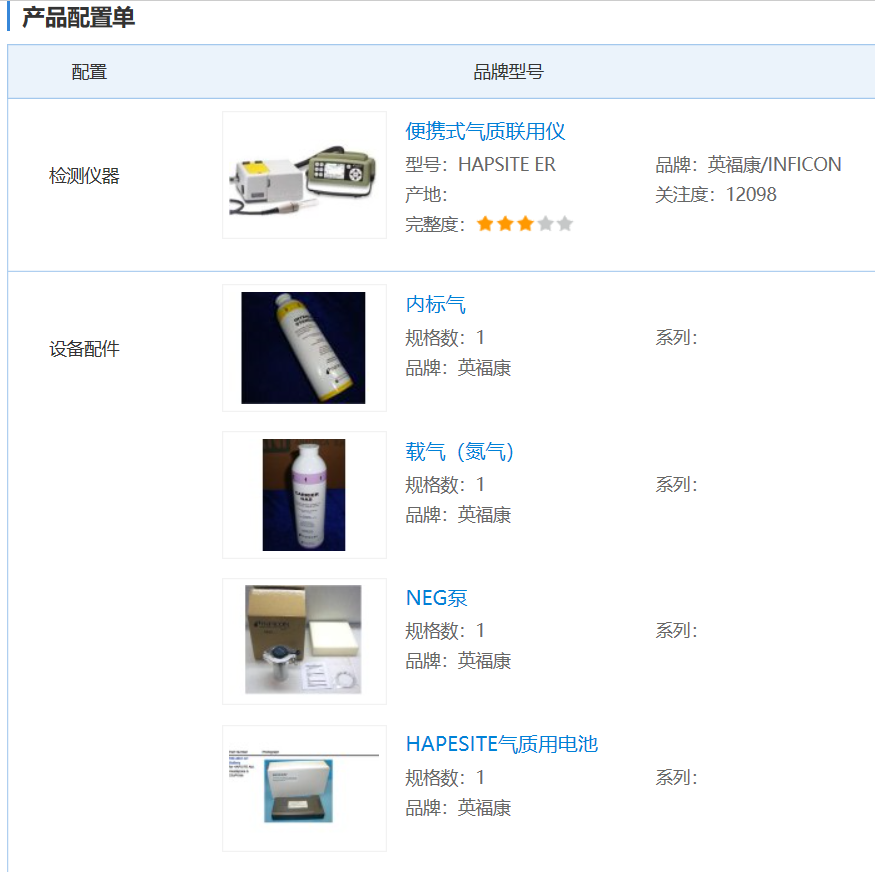Click the last gray completeness star
Image resolution: width=875 pixels, height=872 pixels.
565,224
